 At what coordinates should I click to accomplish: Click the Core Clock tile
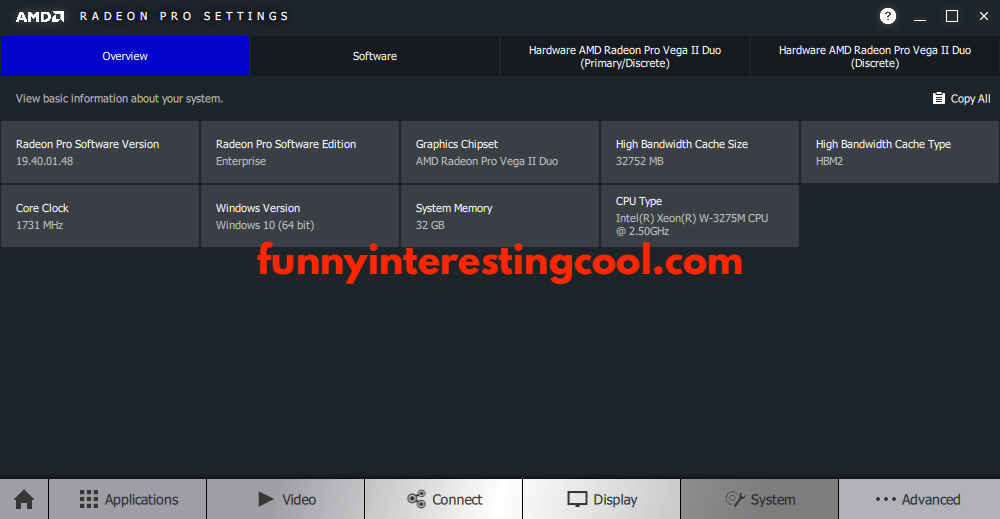click(x=100, y=216)
